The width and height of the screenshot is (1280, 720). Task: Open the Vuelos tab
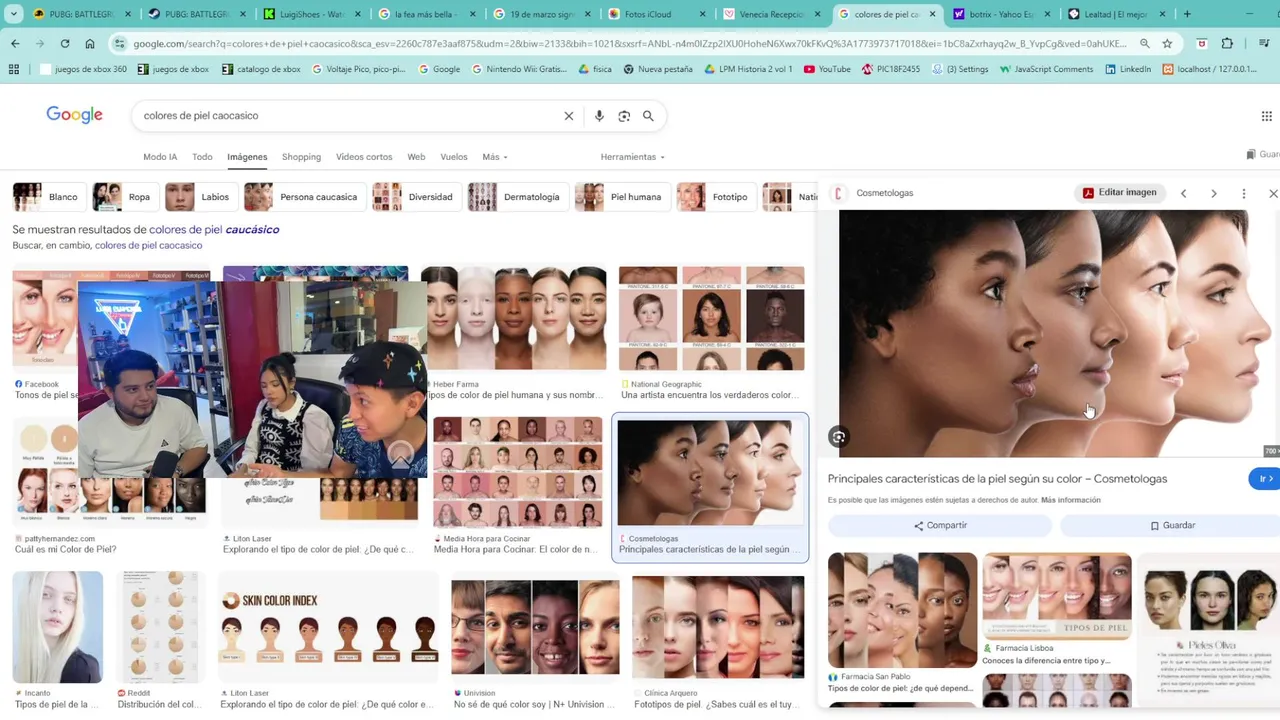[x=454, y=157]
